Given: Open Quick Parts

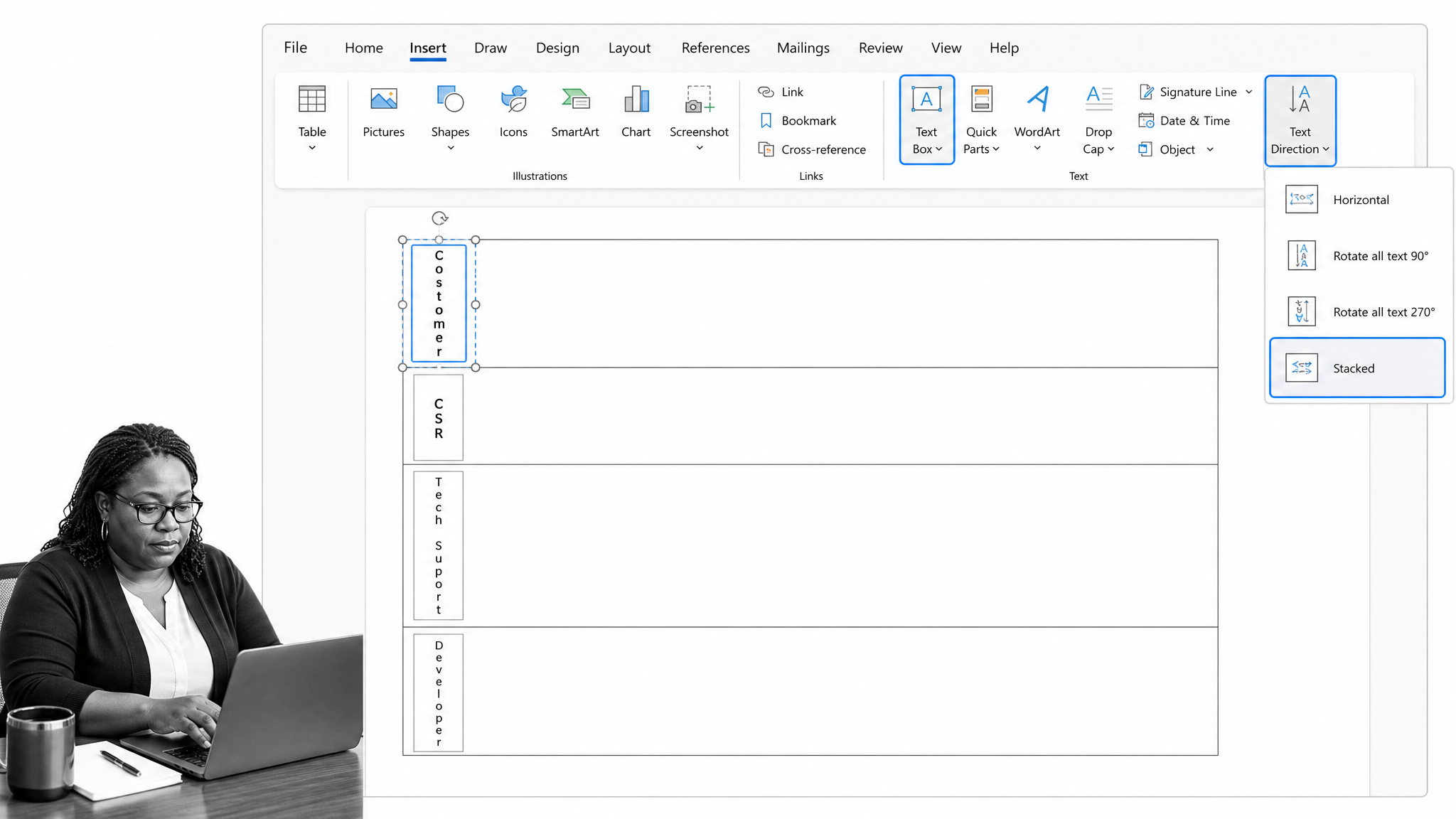Looking at the screenshot, I should click(981, 119).
